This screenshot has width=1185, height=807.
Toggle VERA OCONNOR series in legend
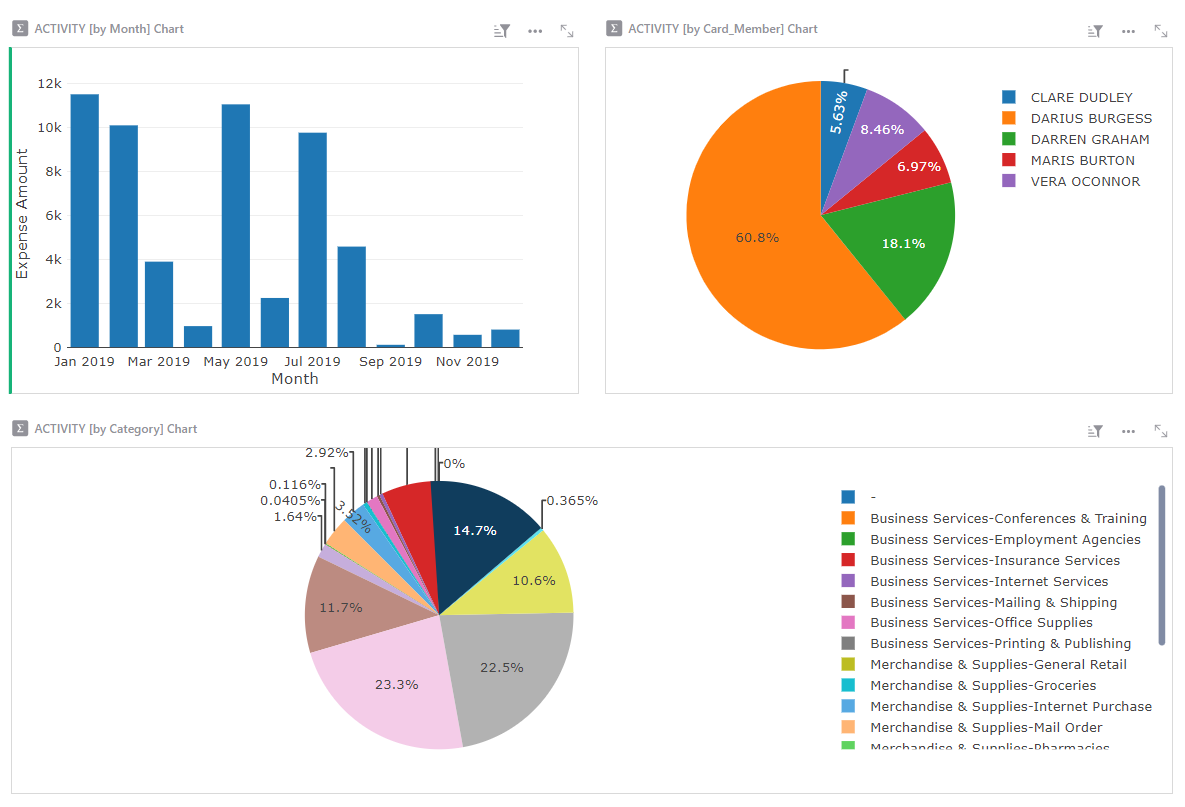[x=1085, y=181]
